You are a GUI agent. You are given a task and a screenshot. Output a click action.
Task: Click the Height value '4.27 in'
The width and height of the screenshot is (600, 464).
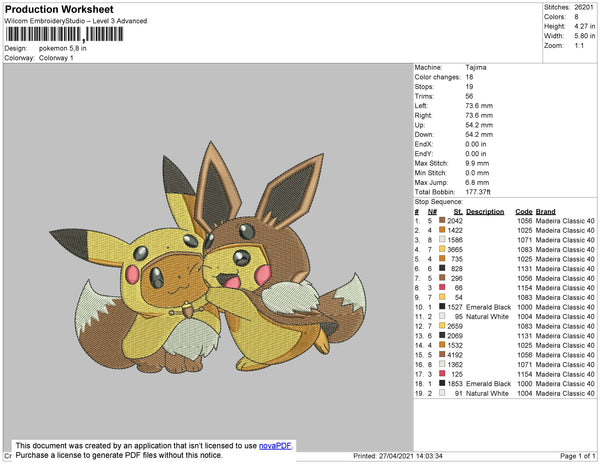coord(585,26)
